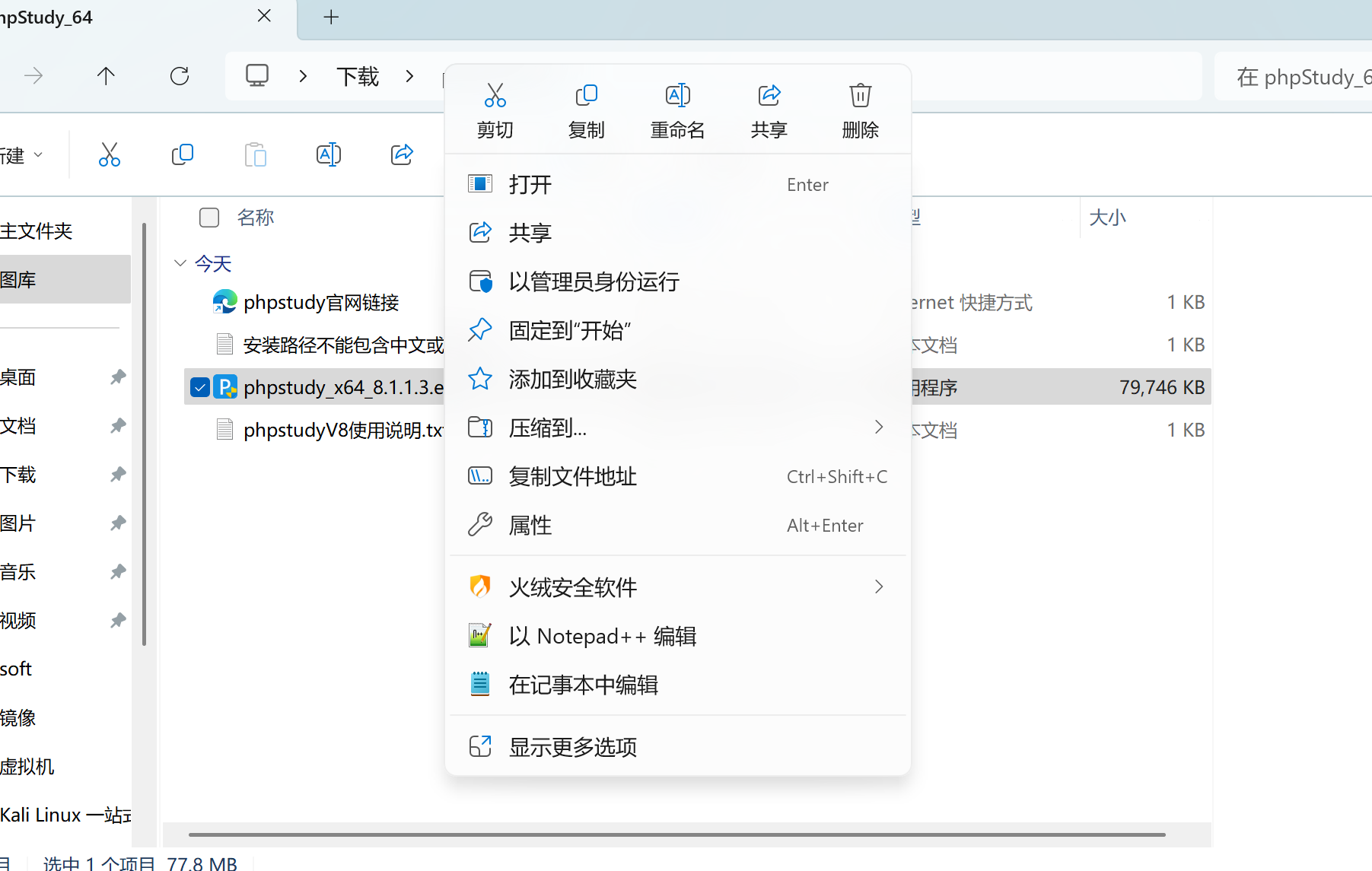Run as administrator via 以管理员身份运行
This screenshot has width=1372, height=871.
point(678,281)
